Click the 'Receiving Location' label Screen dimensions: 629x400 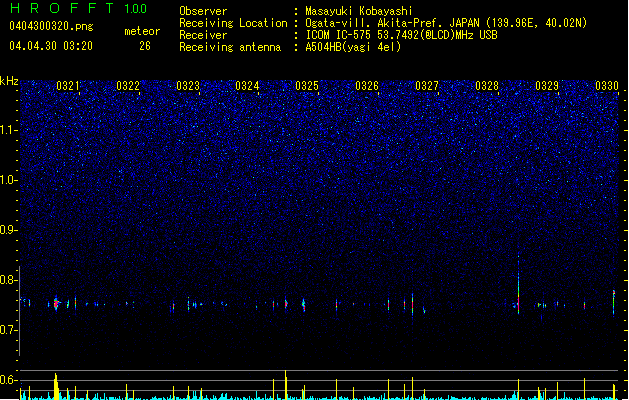233,23
